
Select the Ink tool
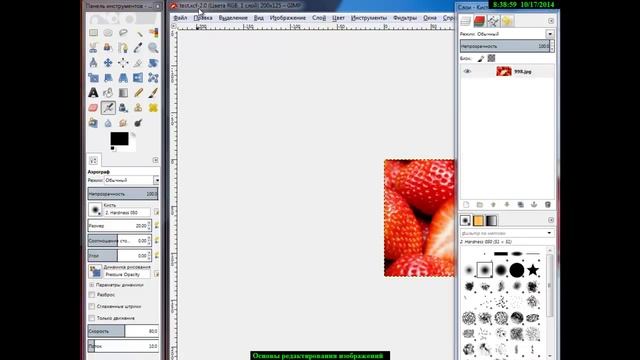[123, 108]
